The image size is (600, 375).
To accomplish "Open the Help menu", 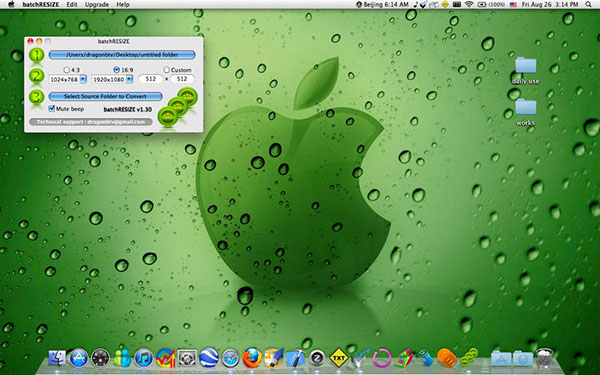I will pyautogui.click(x=123, y=4).
